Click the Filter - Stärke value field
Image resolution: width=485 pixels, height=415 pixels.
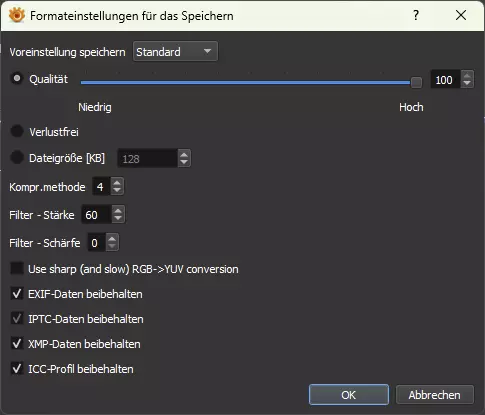(x=97, y=215)
